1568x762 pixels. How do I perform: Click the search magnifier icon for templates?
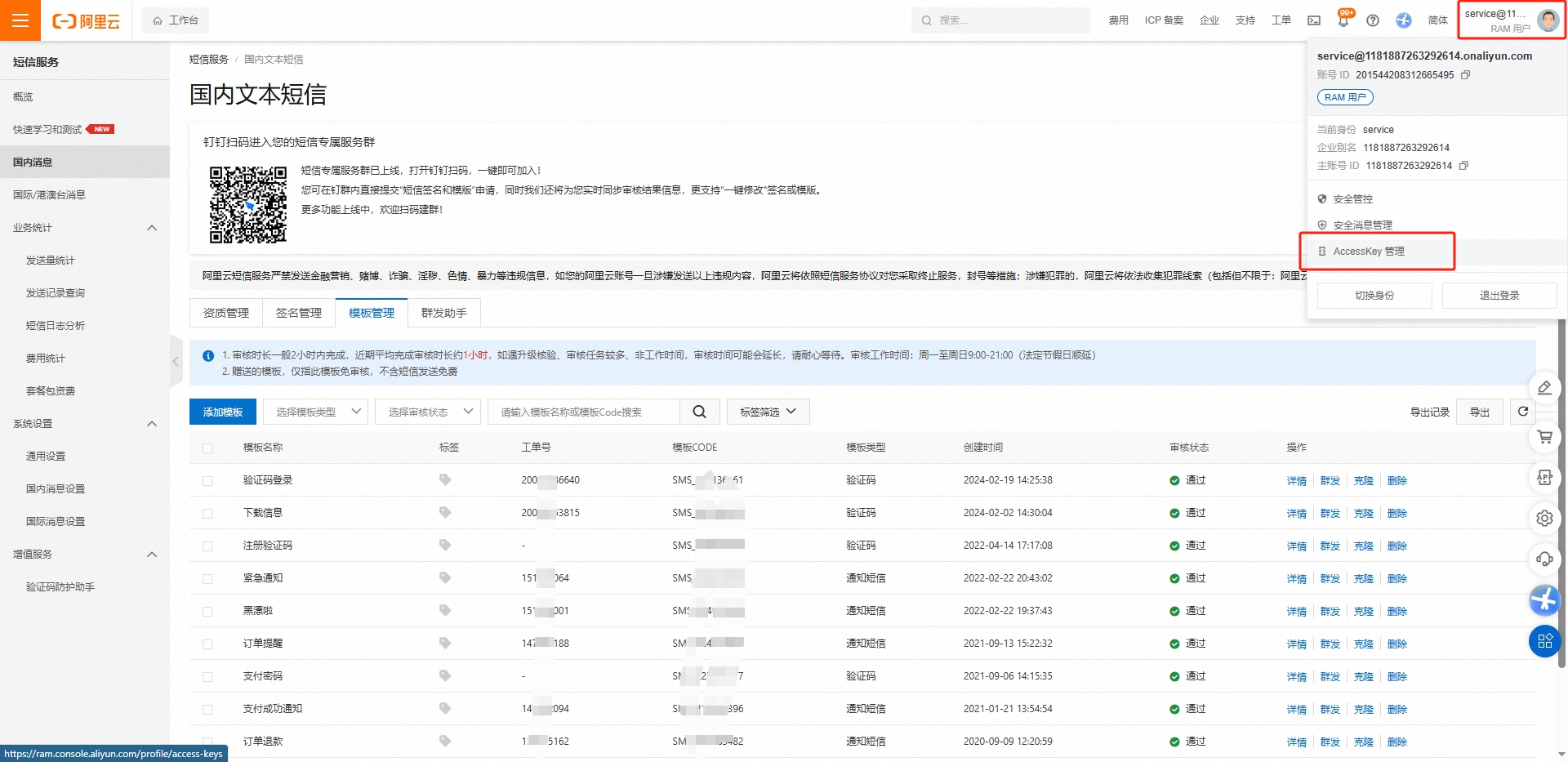point(699,412)
